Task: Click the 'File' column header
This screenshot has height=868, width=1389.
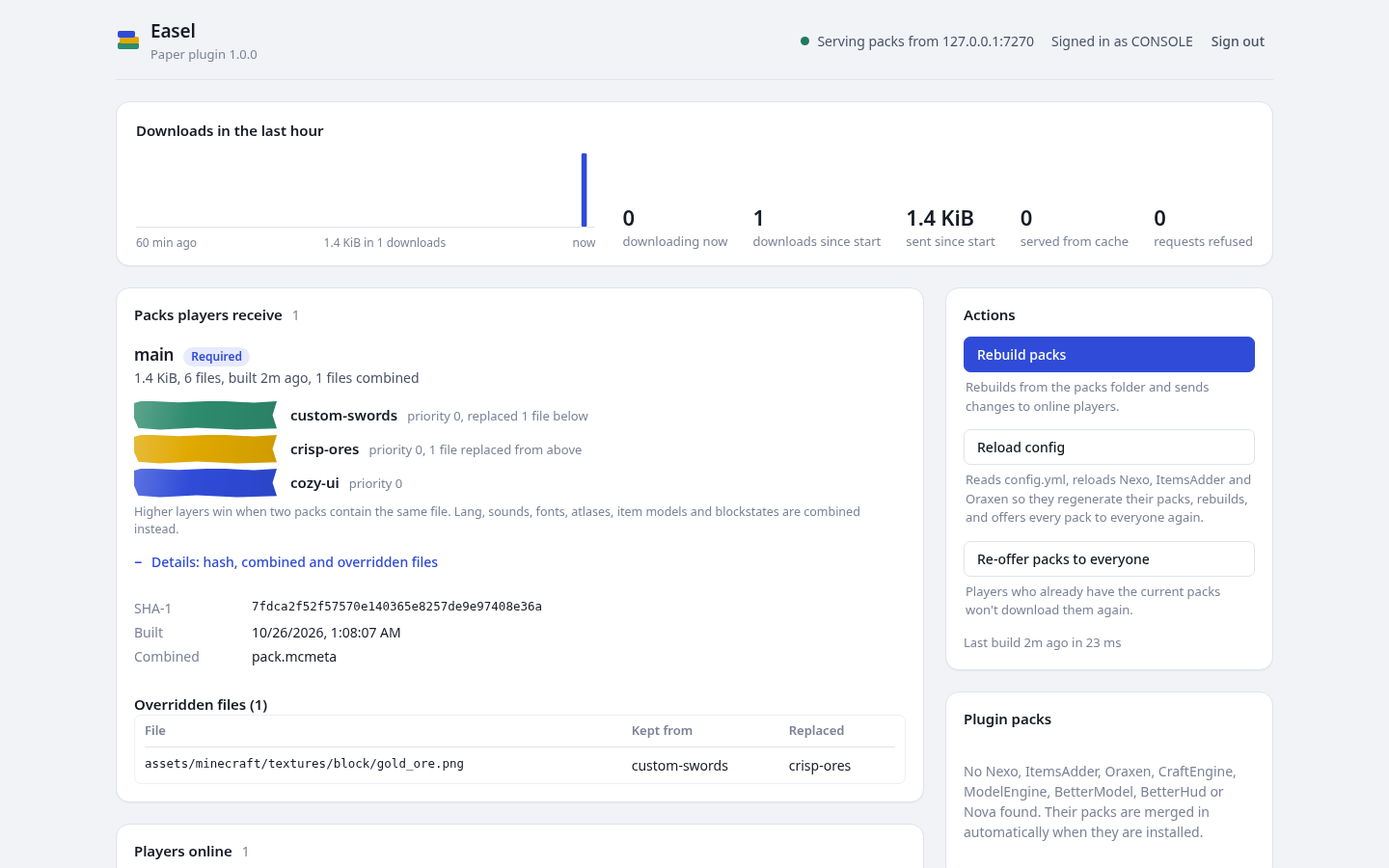Action: 155,731
